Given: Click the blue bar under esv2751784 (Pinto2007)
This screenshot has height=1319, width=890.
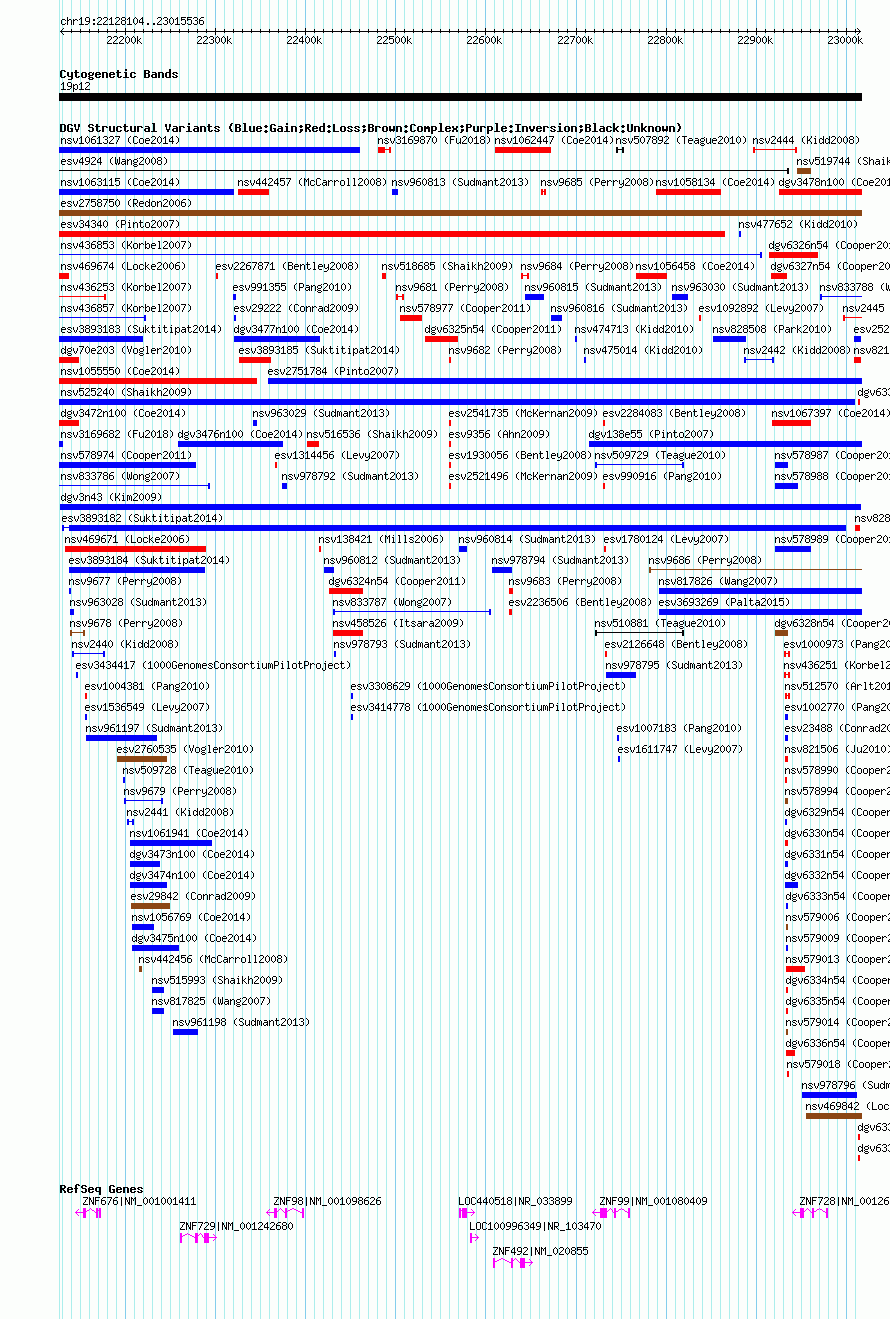Looking at the screenshot, I should point(564,381).
